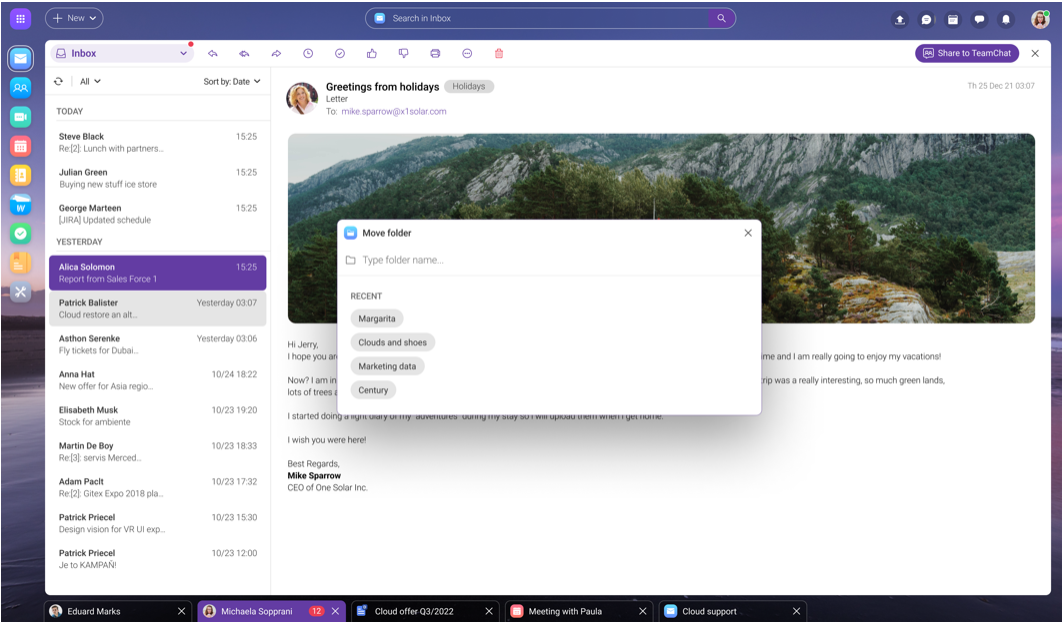
Task: Open the All filter dropdown
Action: pyautogui.click(x=90, y=81)
